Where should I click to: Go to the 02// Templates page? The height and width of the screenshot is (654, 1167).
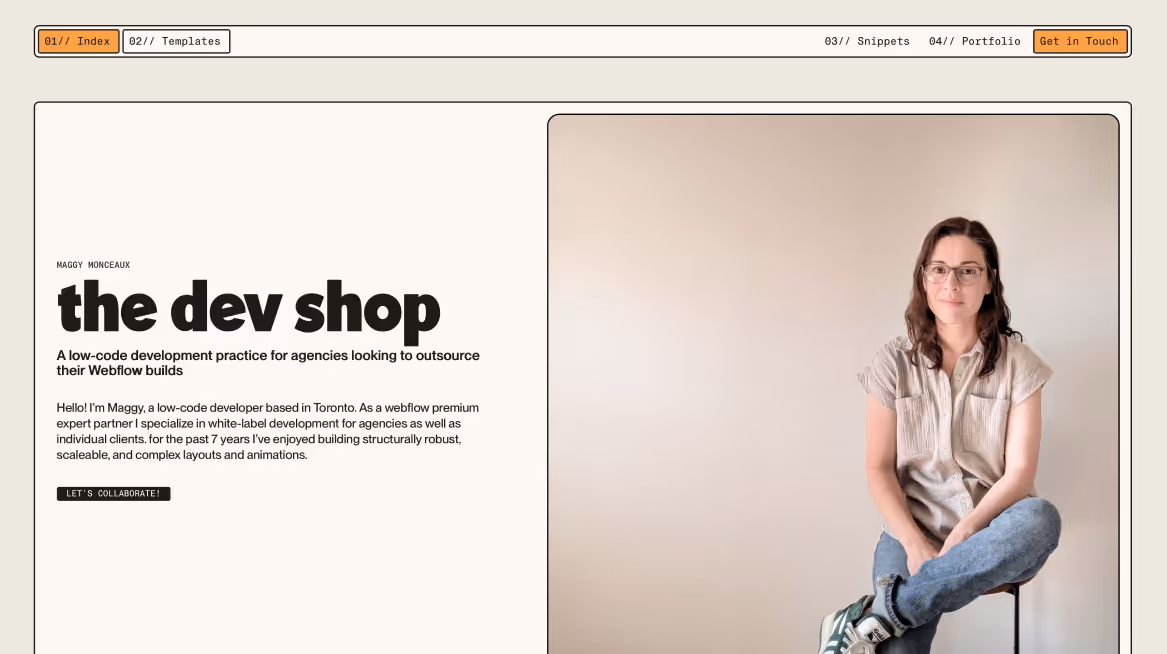coord(176,42)
